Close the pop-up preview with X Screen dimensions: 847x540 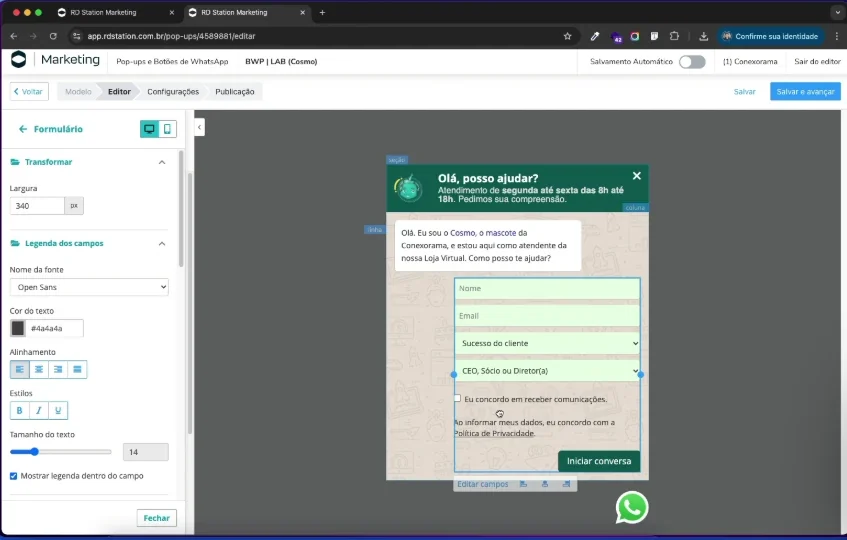[x=637, y=176]
